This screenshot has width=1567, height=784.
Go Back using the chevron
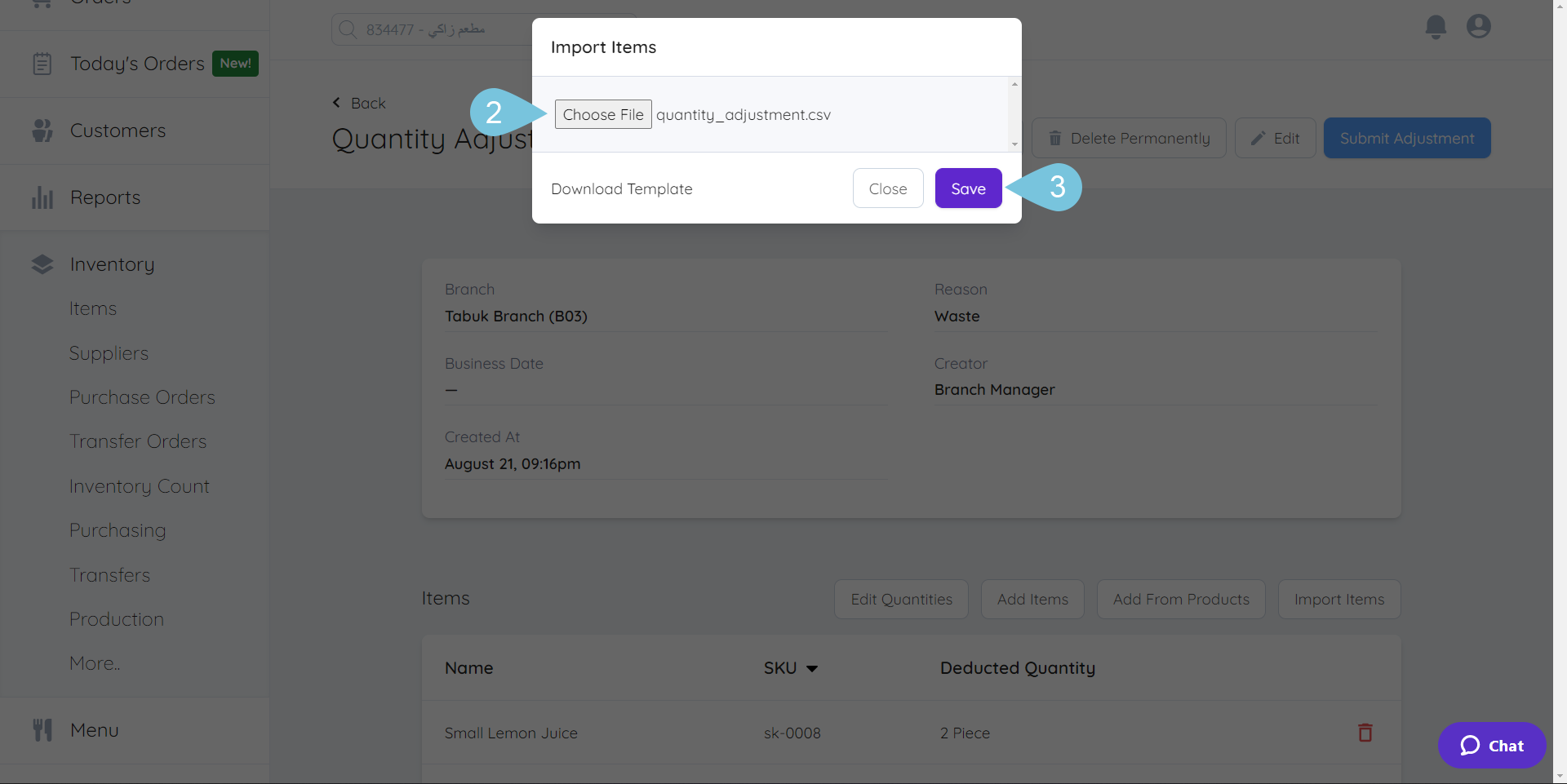point(336,103)
